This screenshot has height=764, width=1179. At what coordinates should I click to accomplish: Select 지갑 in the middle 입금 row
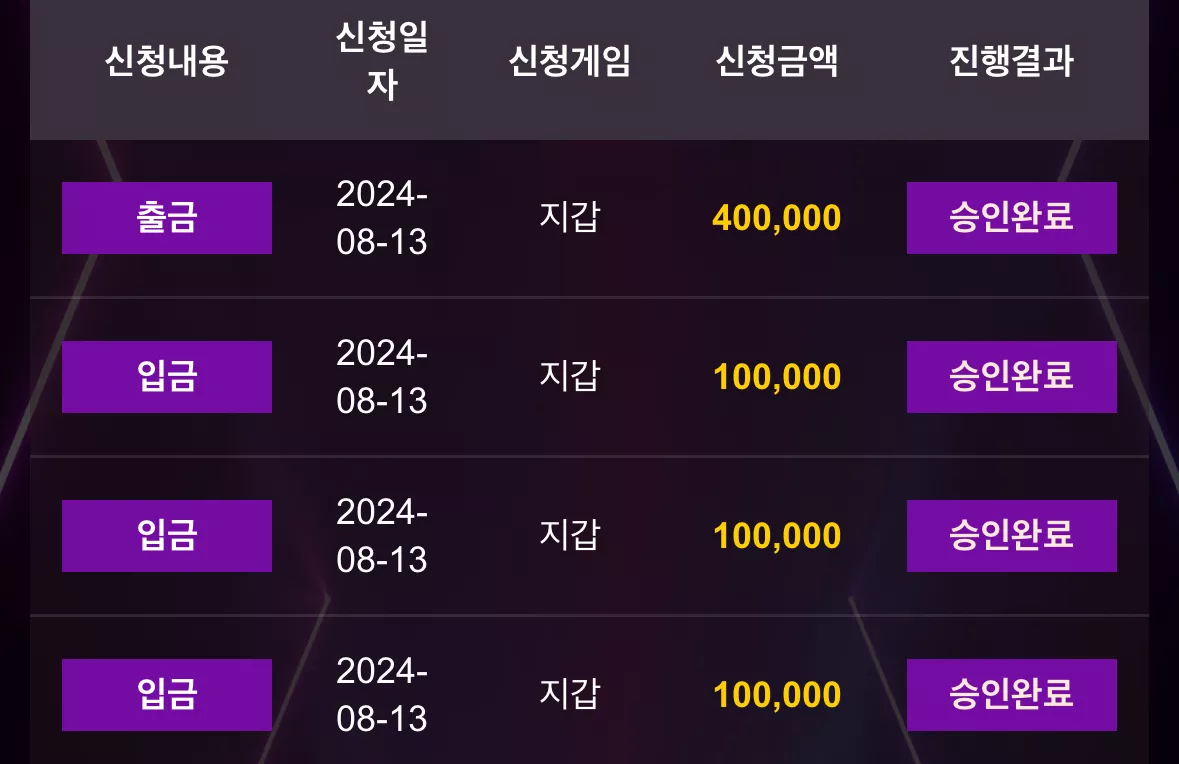569,535
